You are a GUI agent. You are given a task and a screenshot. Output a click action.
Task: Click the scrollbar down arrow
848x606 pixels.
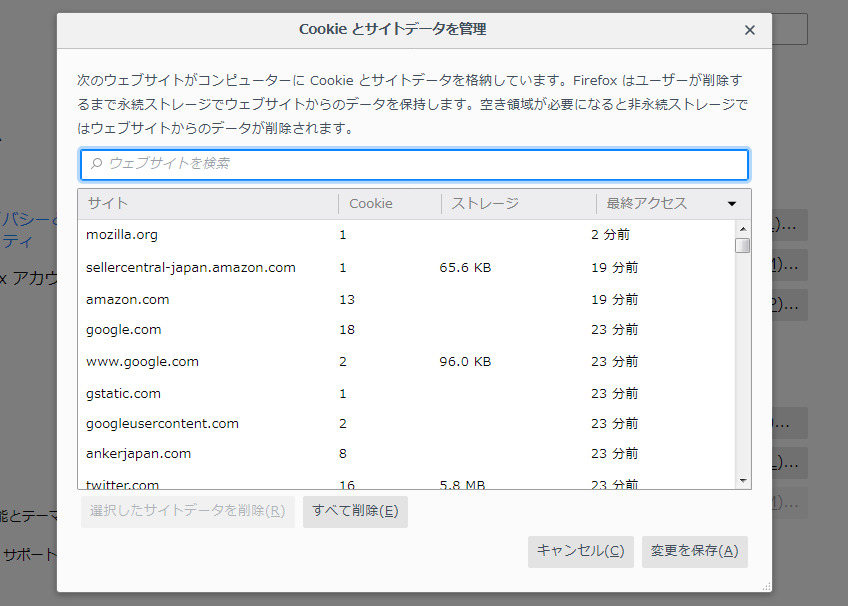(742, 481)
